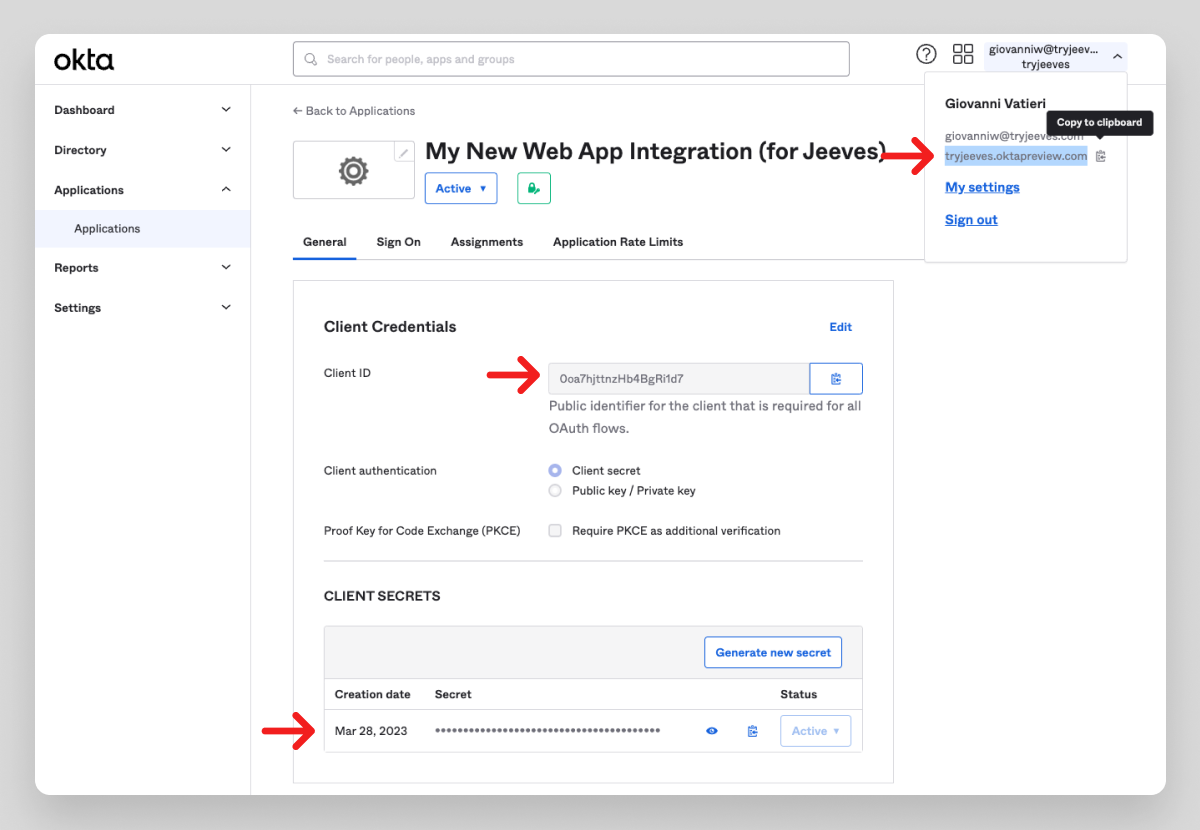Copy Client ID to clipboard
Viewport: 1200px width, 830px height.
click(836, 379)
